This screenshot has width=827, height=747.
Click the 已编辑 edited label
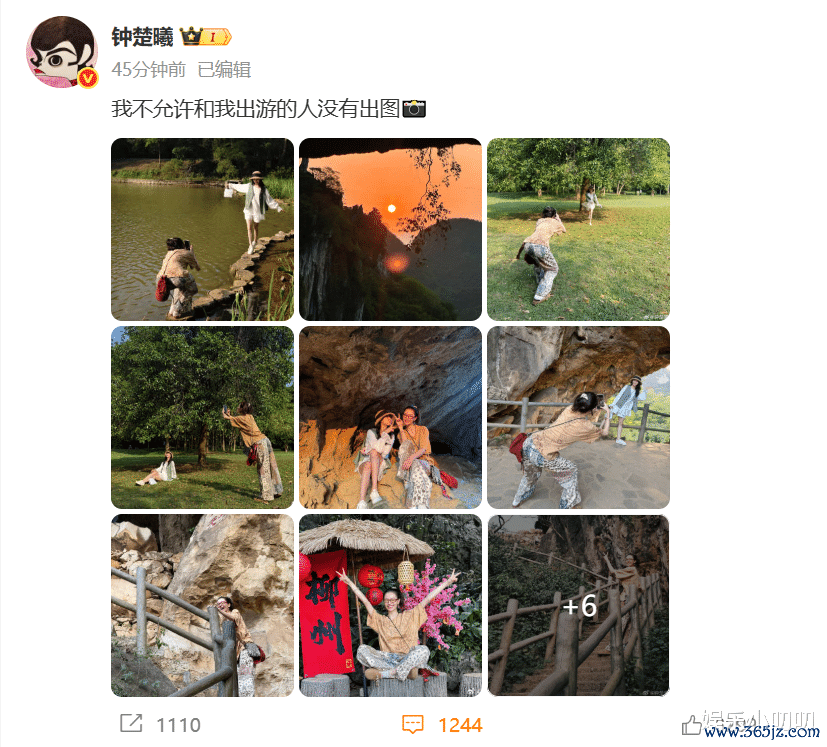pos(224,70)
